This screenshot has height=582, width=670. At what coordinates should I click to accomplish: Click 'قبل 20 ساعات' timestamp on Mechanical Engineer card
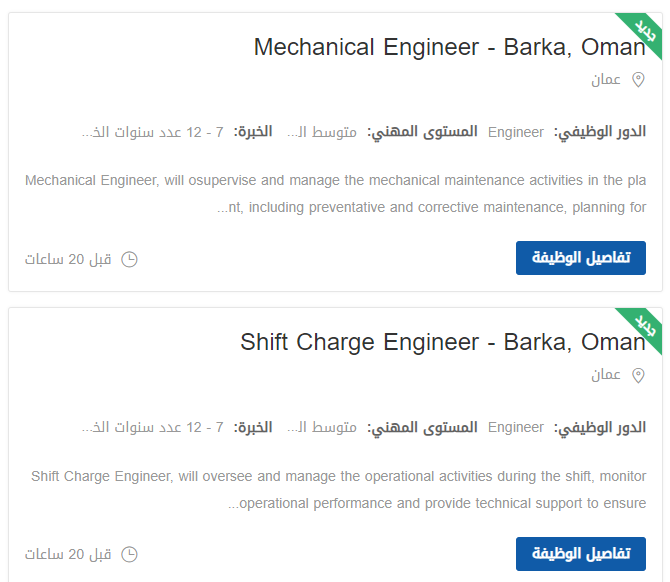68,259
